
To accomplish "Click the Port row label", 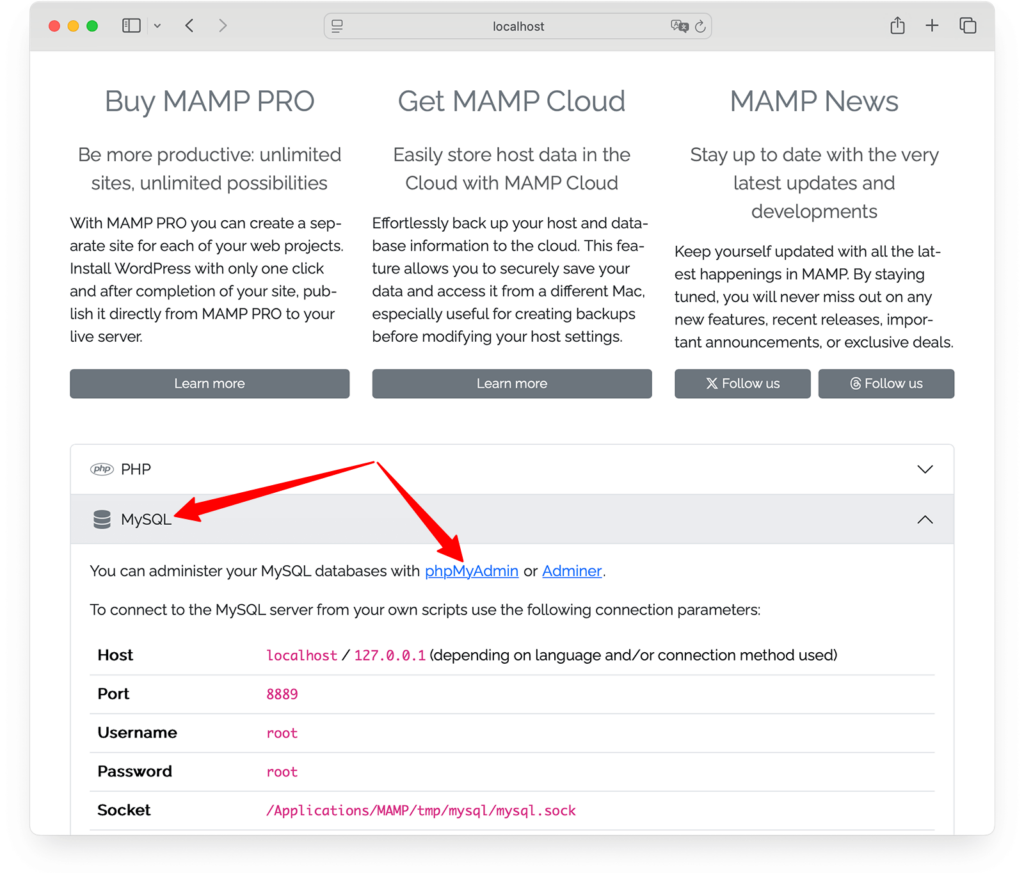I will click(114, 693).
